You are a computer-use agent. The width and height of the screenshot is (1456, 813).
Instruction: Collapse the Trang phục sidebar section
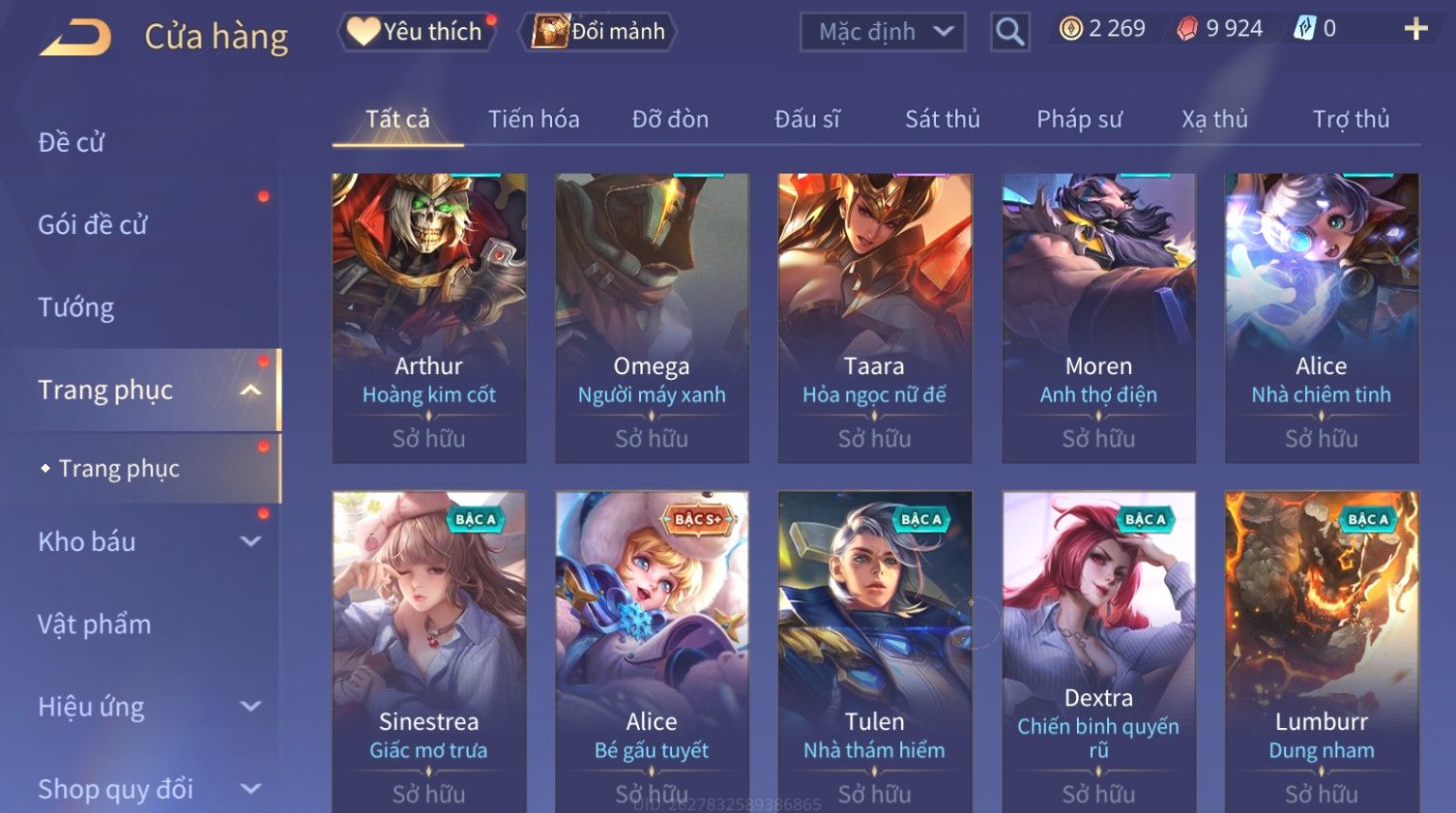tap(250, 391)
